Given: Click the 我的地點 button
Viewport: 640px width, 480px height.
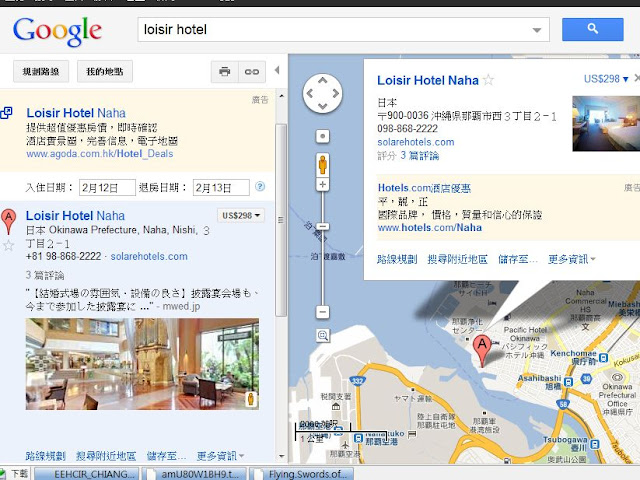Looking at the screenshot, I should pyautogui.click(x=104, y=72).
